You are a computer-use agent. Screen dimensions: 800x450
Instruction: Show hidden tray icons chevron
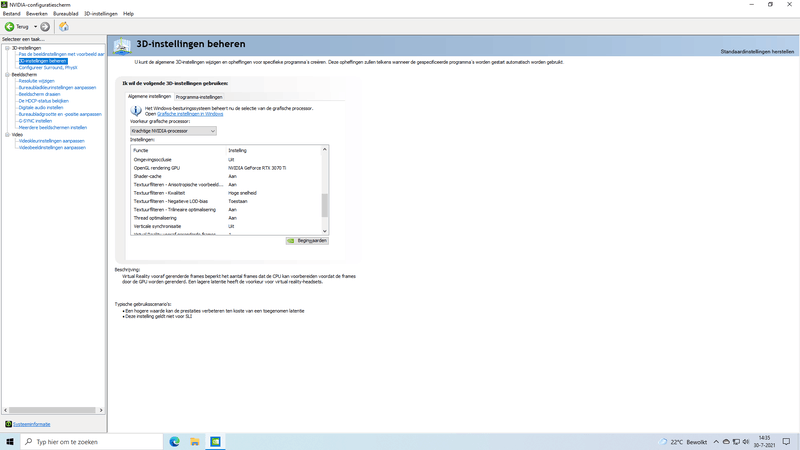[716, 442]
